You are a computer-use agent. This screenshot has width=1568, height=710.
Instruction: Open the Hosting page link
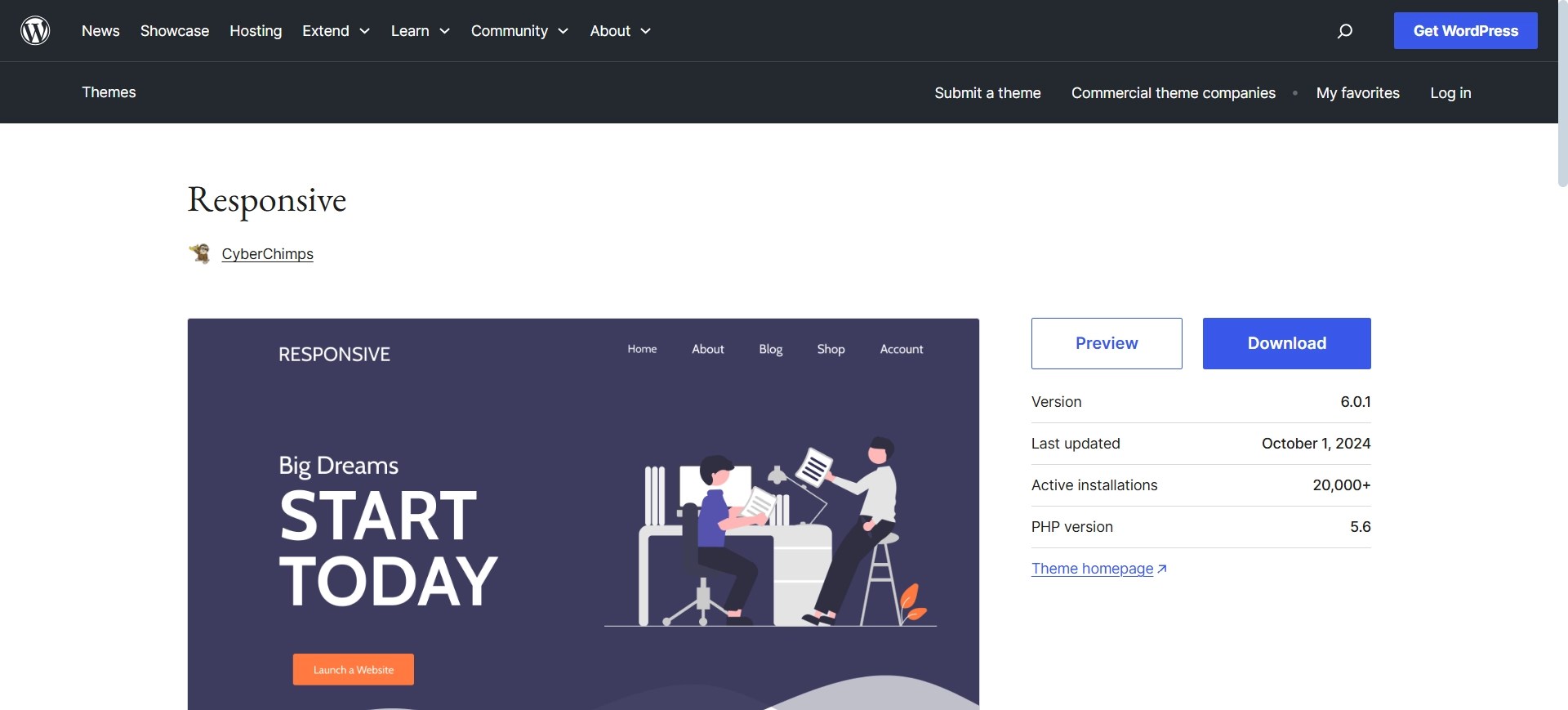(256, 31)
